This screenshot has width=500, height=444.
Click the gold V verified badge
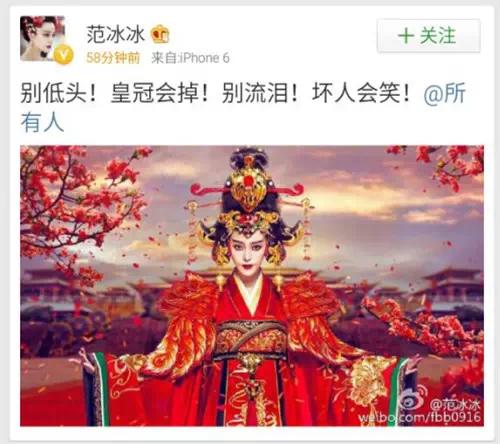coord(64,55)
